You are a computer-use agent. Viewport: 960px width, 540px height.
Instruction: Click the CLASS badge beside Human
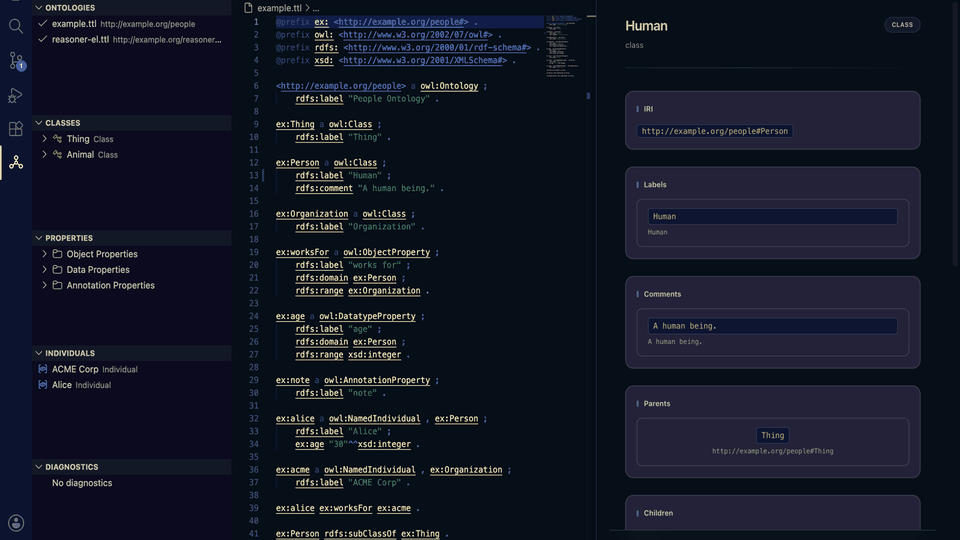click(x=902, y=25)
